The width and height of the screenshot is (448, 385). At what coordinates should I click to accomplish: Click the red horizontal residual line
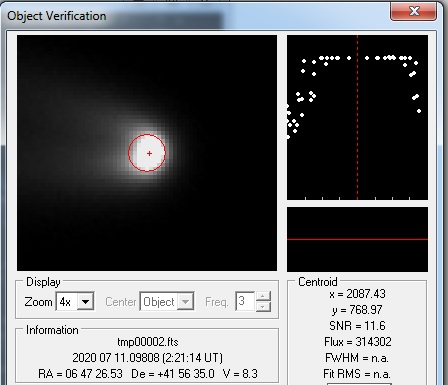click(357, 239)
